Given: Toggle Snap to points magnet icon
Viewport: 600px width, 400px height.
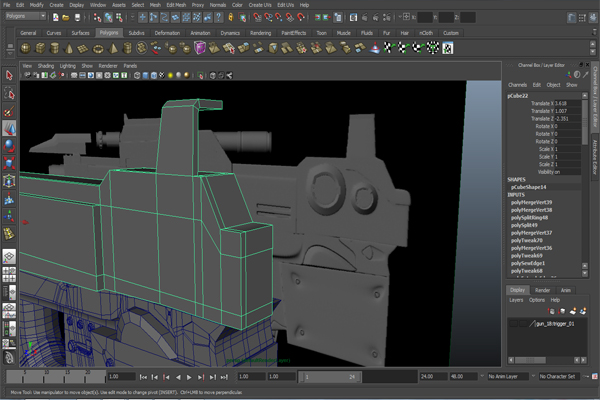Looking at the screenshot, I should pyautogui.click(x=279, y=17).
